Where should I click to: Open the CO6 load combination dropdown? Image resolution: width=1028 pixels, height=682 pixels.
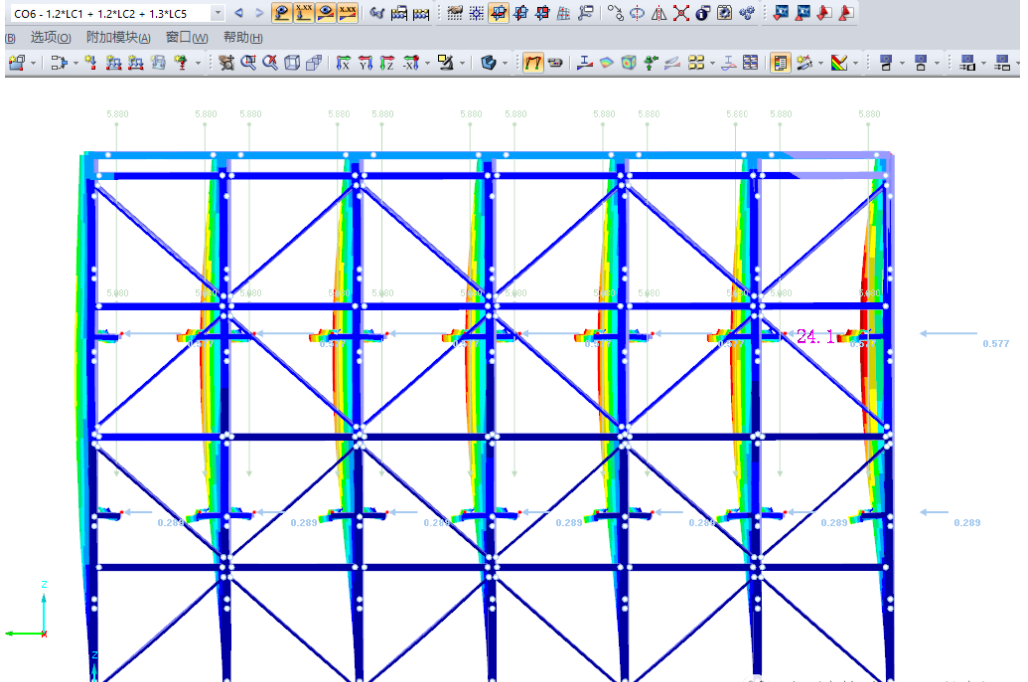[218, 13]
